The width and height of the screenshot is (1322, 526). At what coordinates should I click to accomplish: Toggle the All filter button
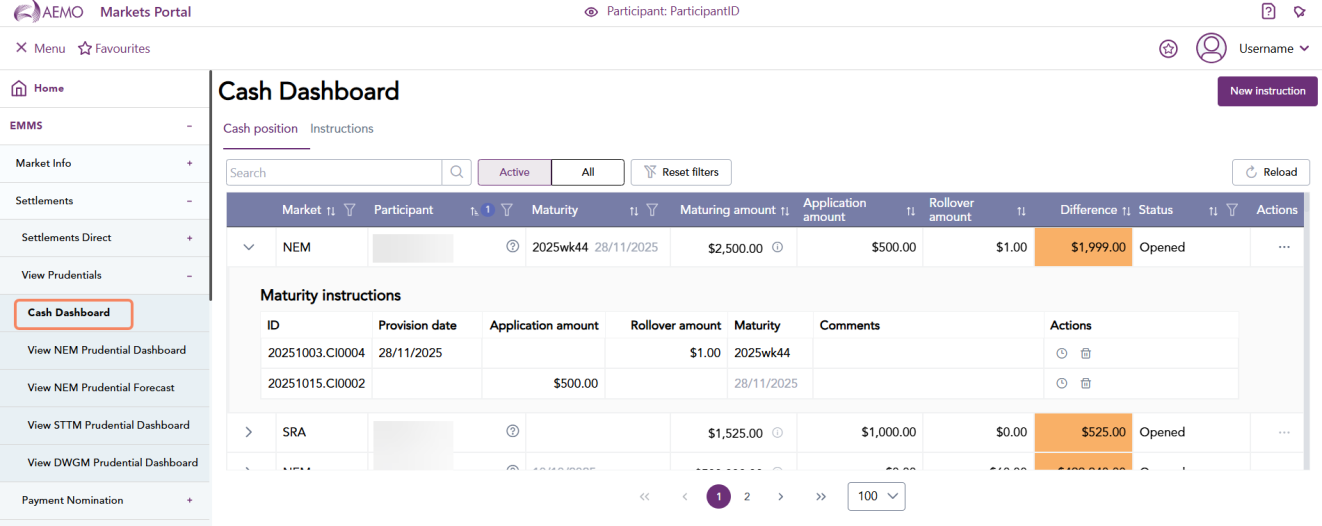pos(588,172)
